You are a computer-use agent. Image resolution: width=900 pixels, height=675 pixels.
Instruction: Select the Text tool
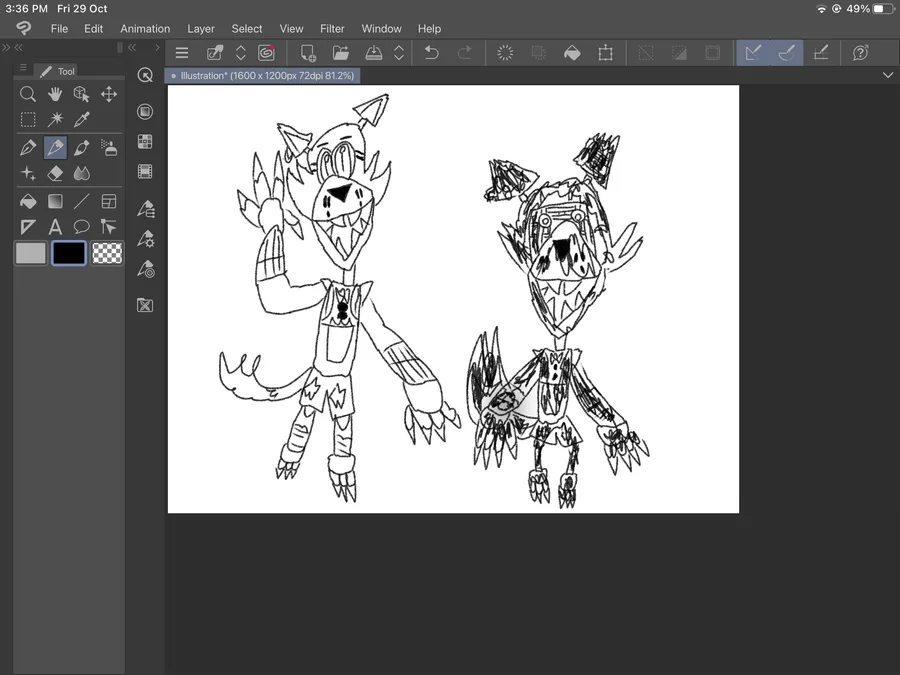coord(55,227)
